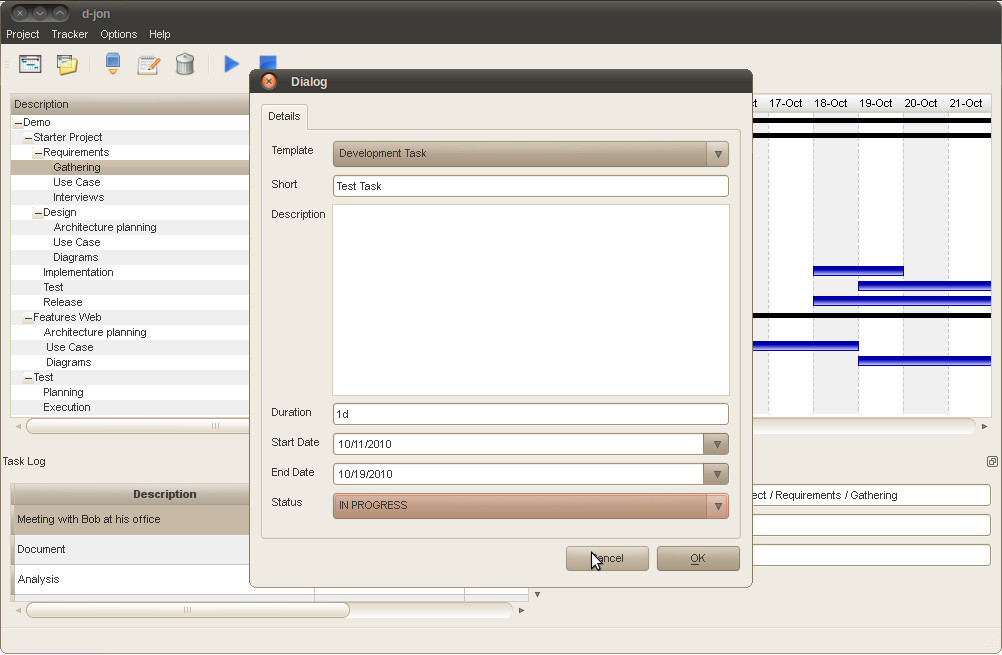Select the Release task row
This screenshot has height=655, width=1002.
130,302
